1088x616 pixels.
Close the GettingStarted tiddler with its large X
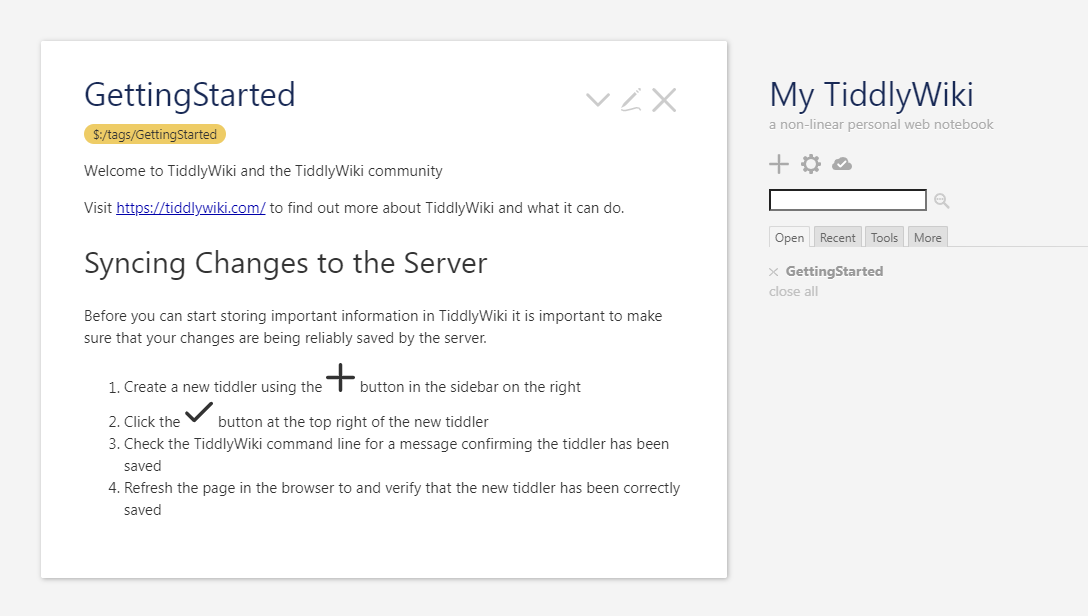(x=664, y=99)
